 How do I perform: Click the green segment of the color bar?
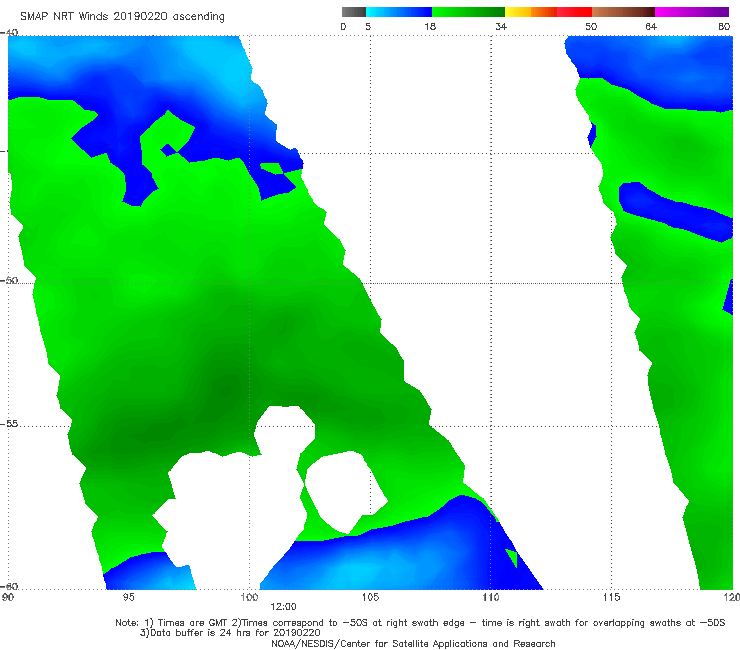click(468, 12)
